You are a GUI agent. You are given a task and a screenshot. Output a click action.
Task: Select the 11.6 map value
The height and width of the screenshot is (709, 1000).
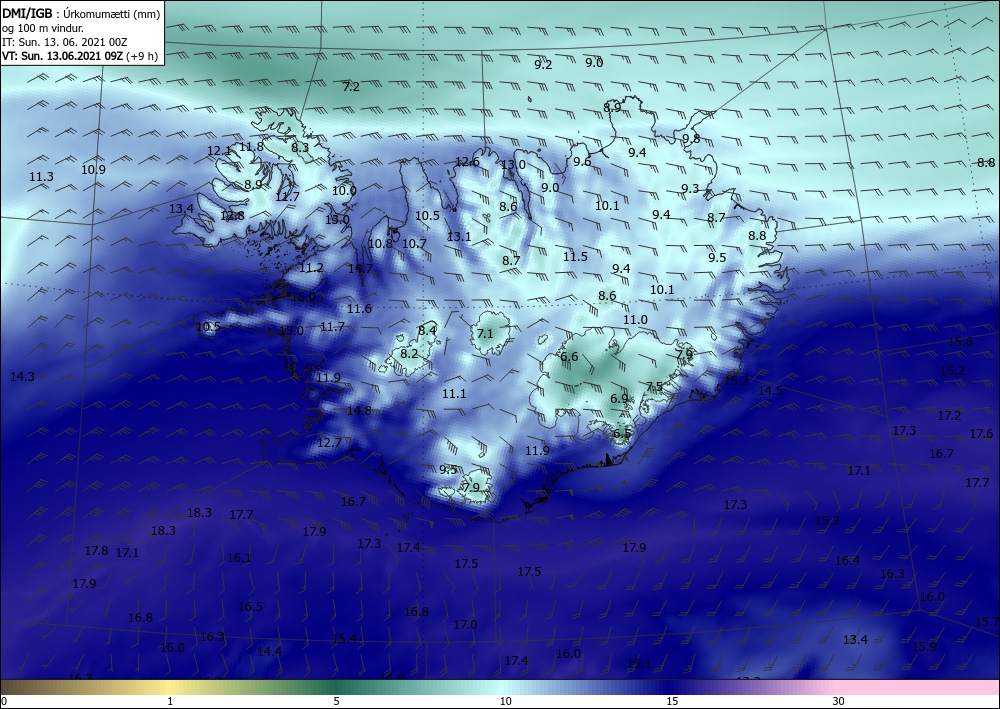click(359, 309)
